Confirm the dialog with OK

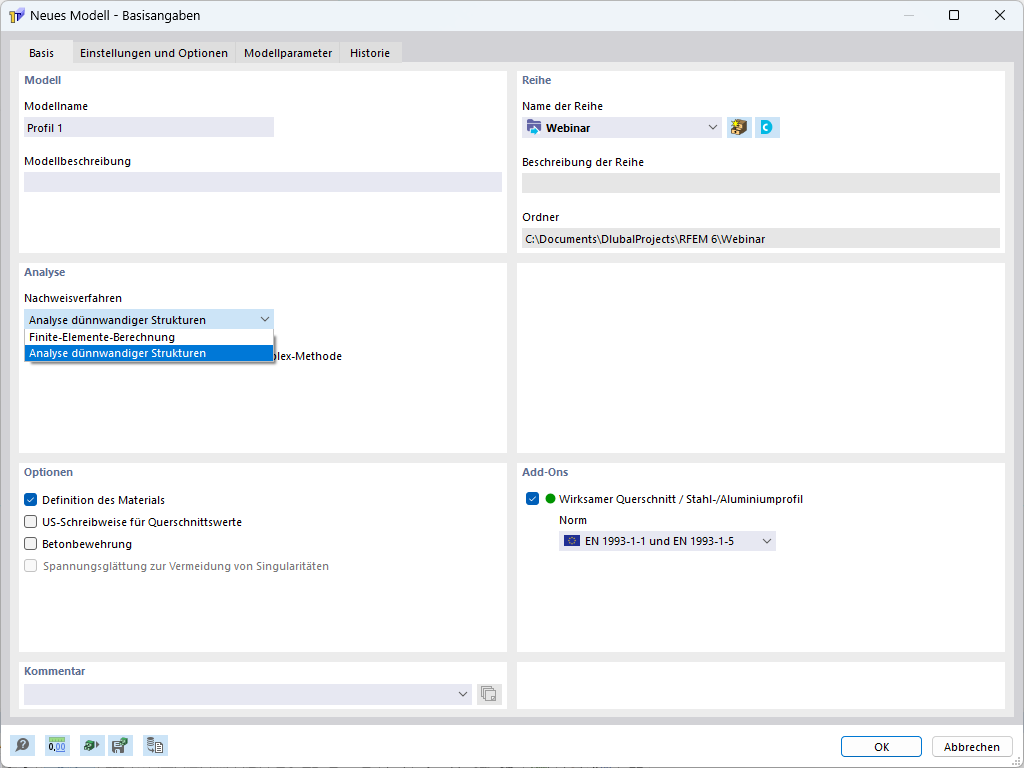point(881,747)
